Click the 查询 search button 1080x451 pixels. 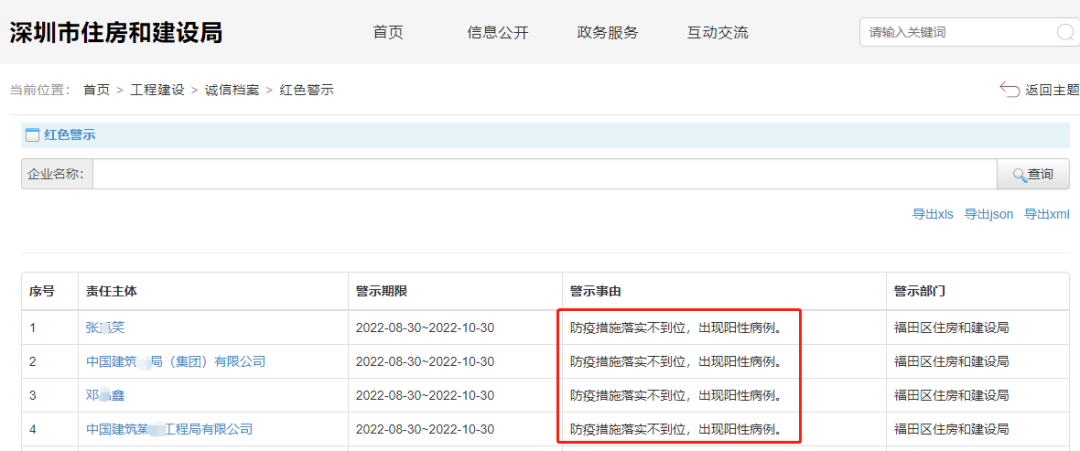pos(1033,174)
